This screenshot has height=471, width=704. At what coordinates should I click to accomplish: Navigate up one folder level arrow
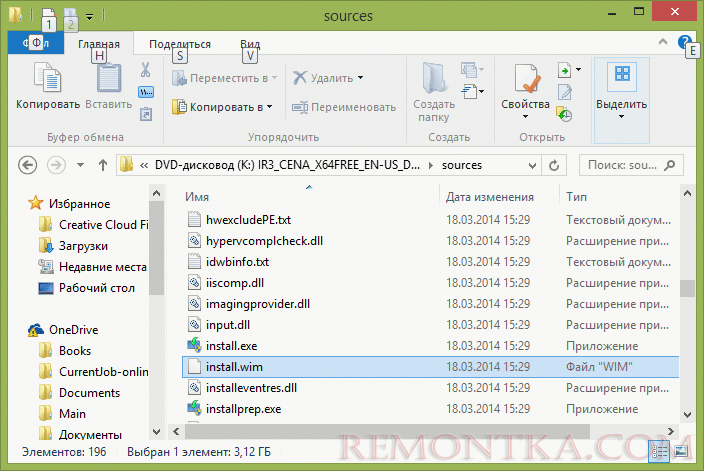click(x=103, y=165)
